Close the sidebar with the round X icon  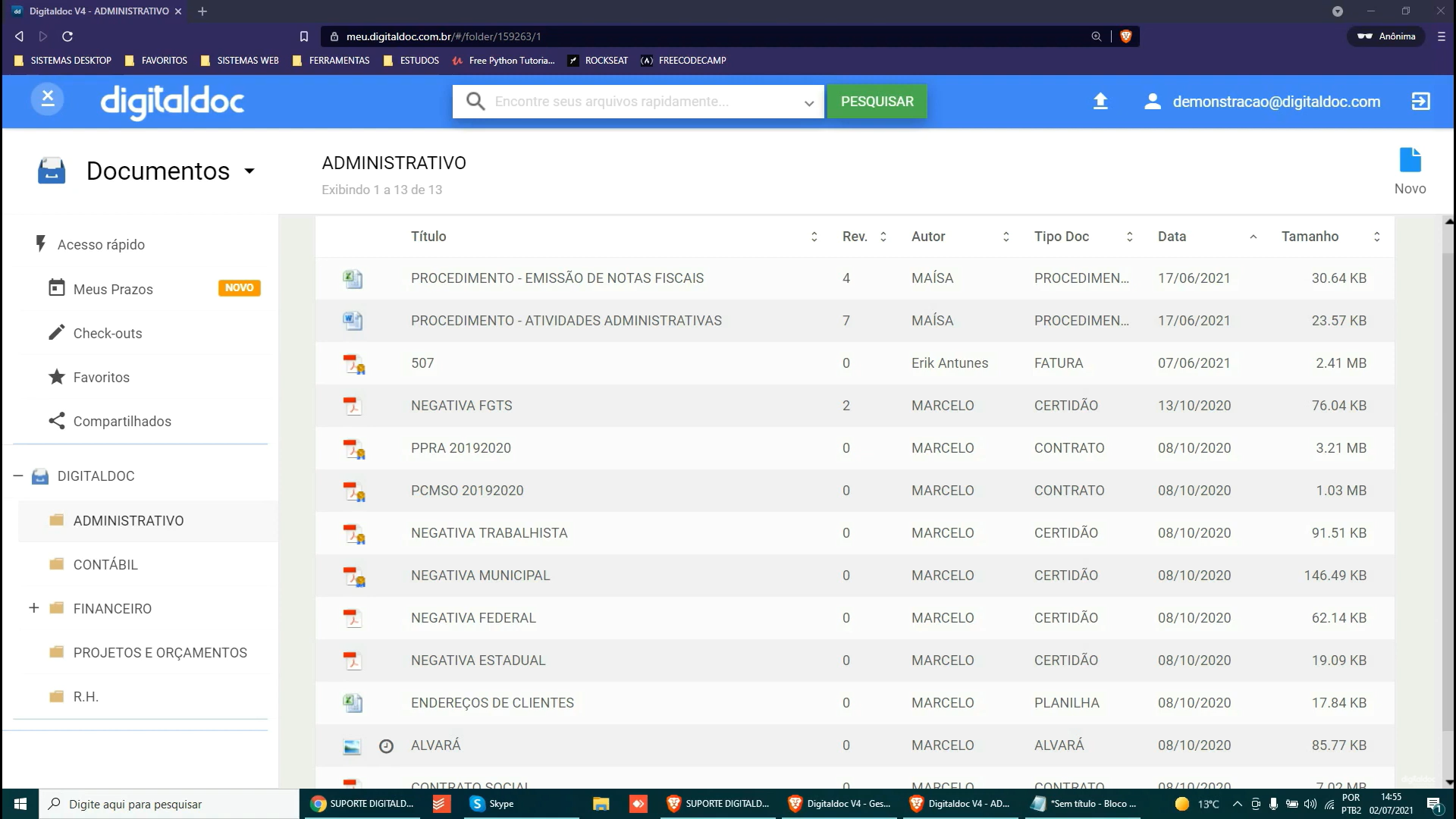(x=47, y=99)
